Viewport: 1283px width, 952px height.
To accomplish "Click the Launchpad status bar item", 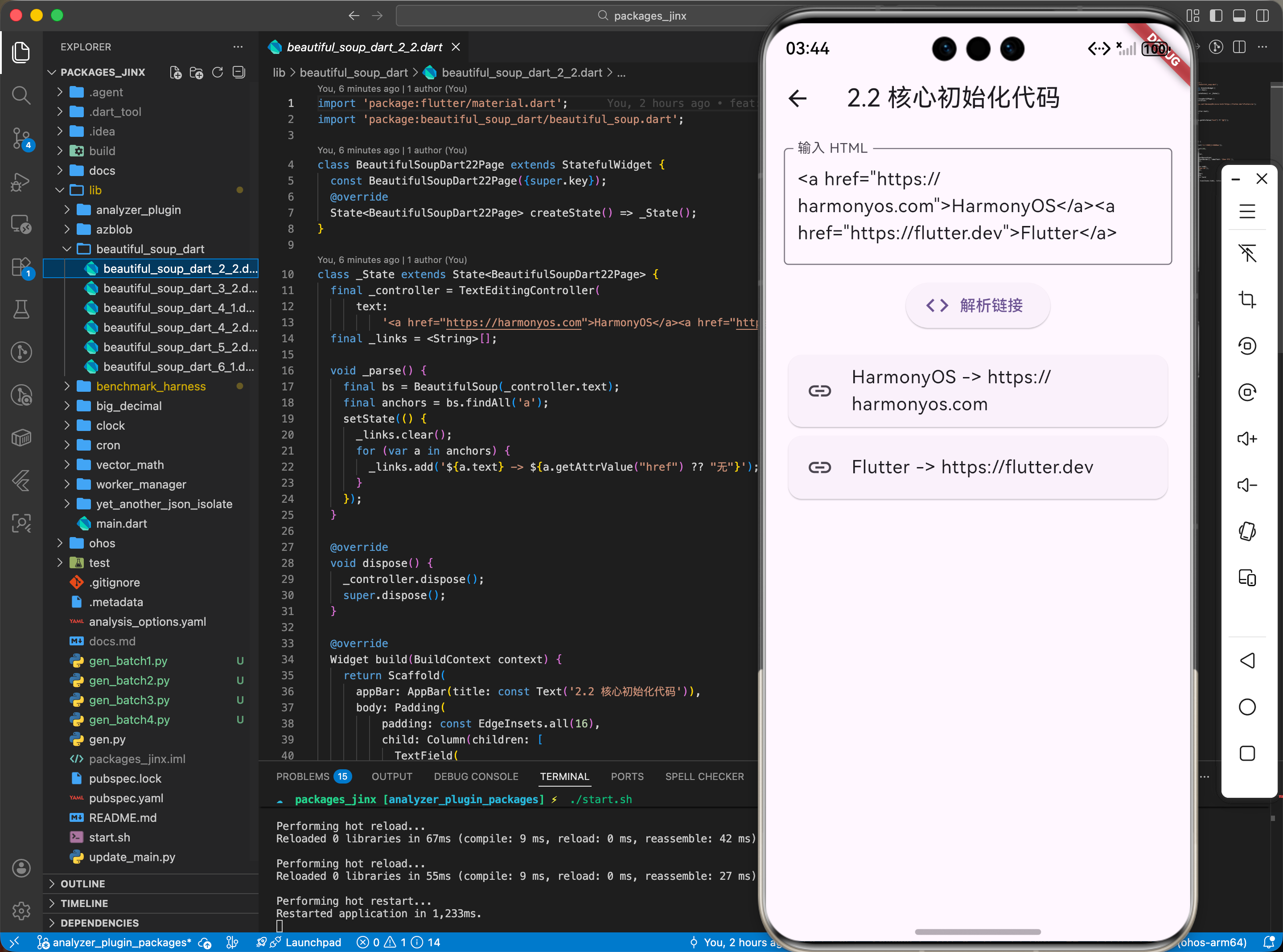I will 313,942.
